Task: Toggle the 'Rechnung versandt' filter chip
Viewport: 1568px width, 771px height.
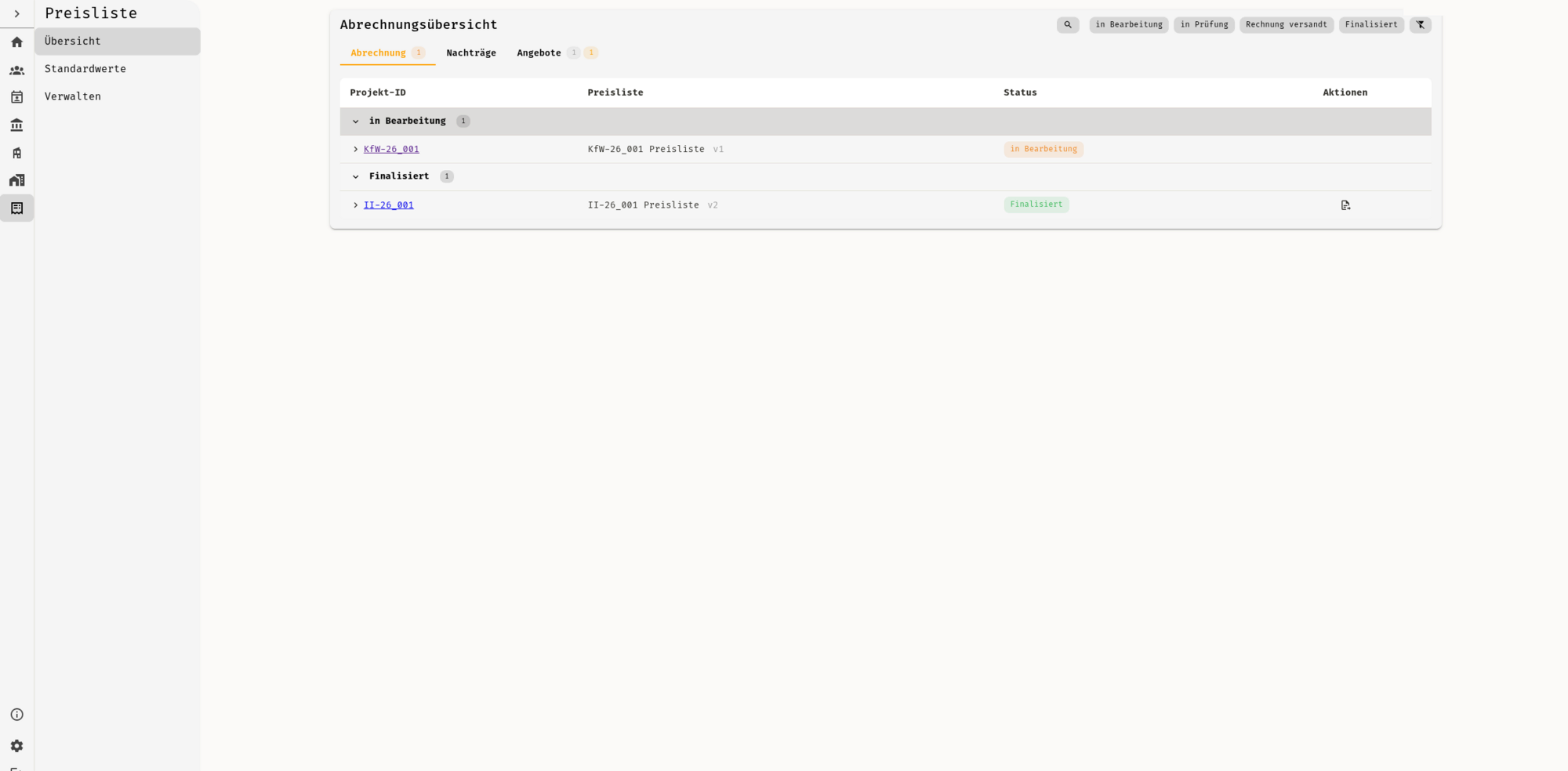Action: [x=1287, y=25]
